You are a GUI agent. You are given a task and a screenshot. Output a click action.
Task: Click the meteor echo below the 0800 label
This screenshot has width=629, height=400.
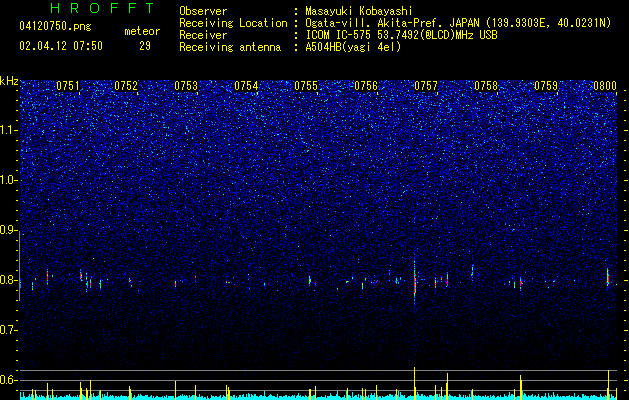coord(608,278)
